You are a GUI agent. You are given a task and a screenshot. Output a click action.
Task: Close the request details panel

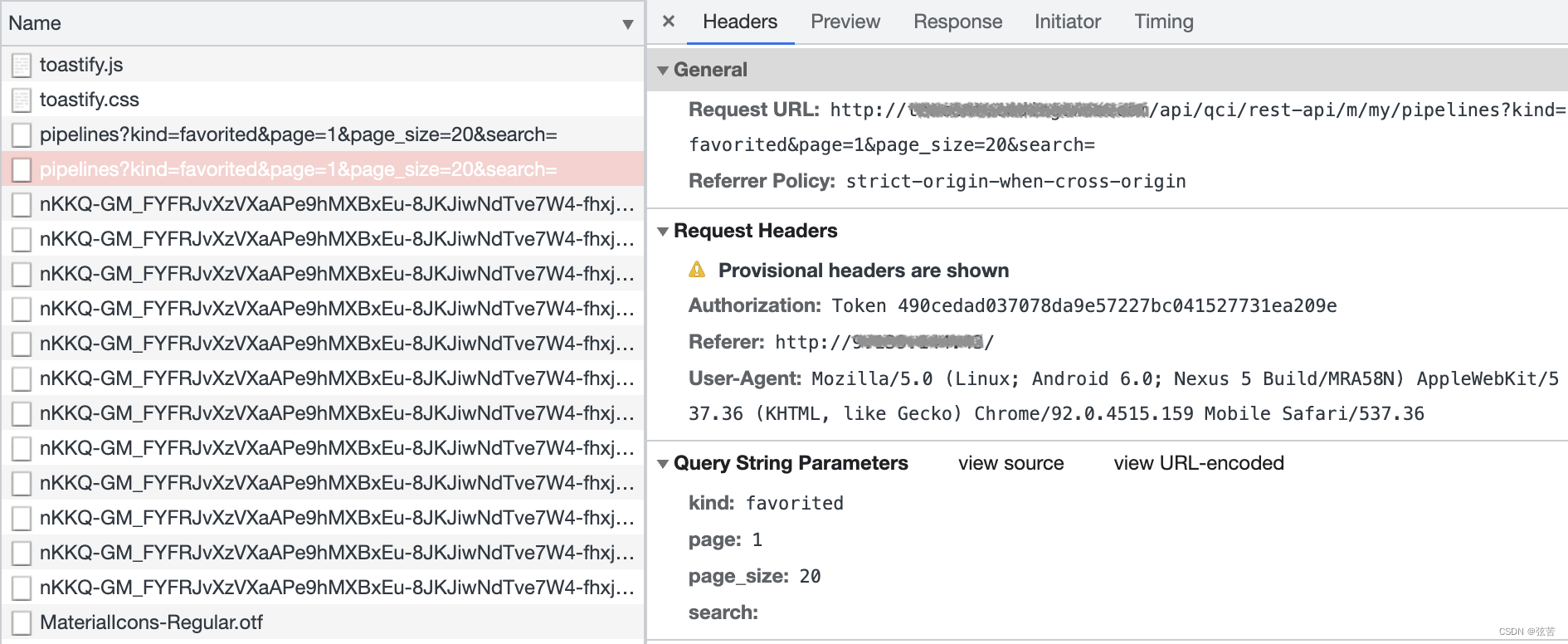tap(669, 22)
